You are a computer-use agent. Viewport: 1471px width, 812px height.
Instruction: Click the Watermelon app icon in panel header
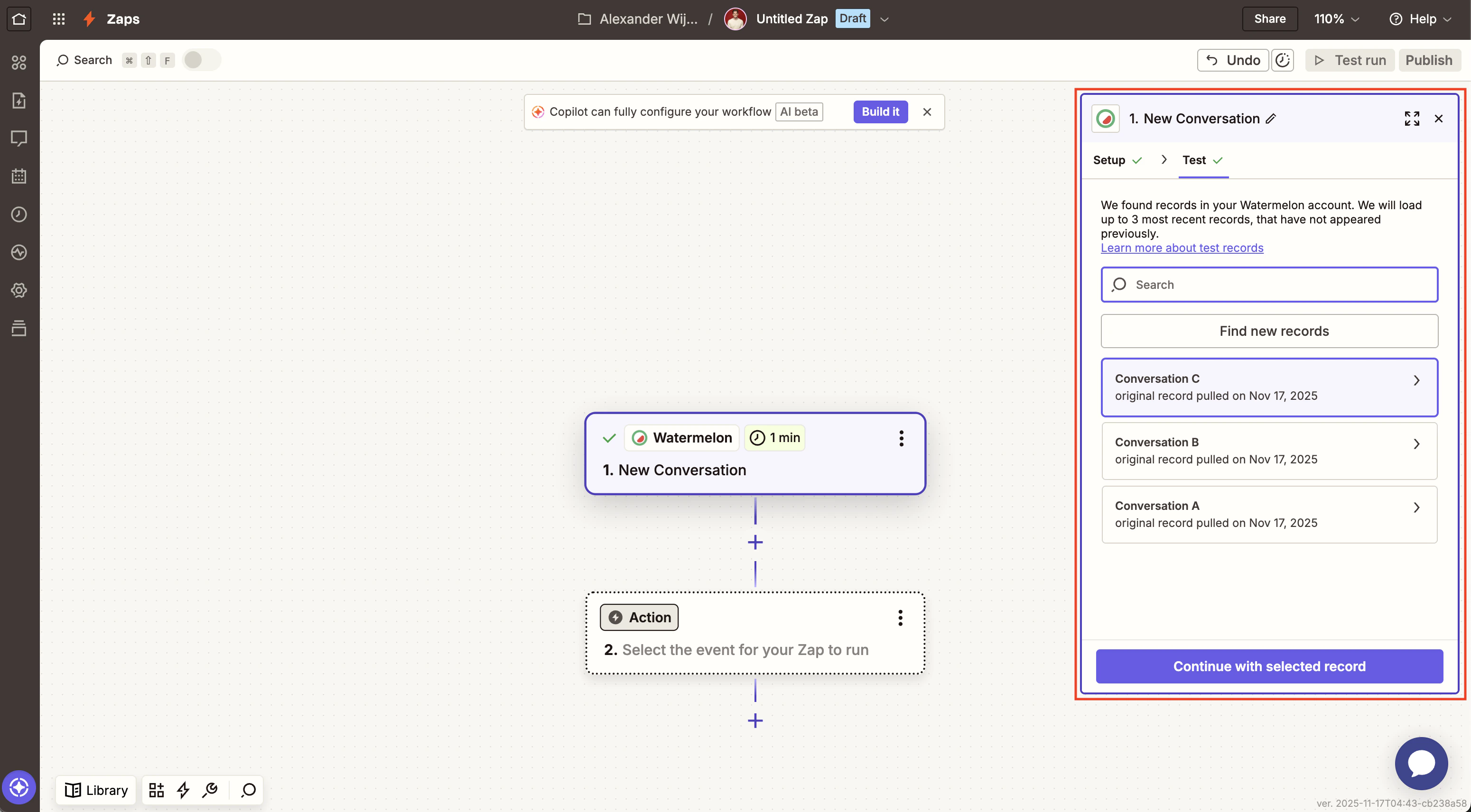tap(1106, 119)
